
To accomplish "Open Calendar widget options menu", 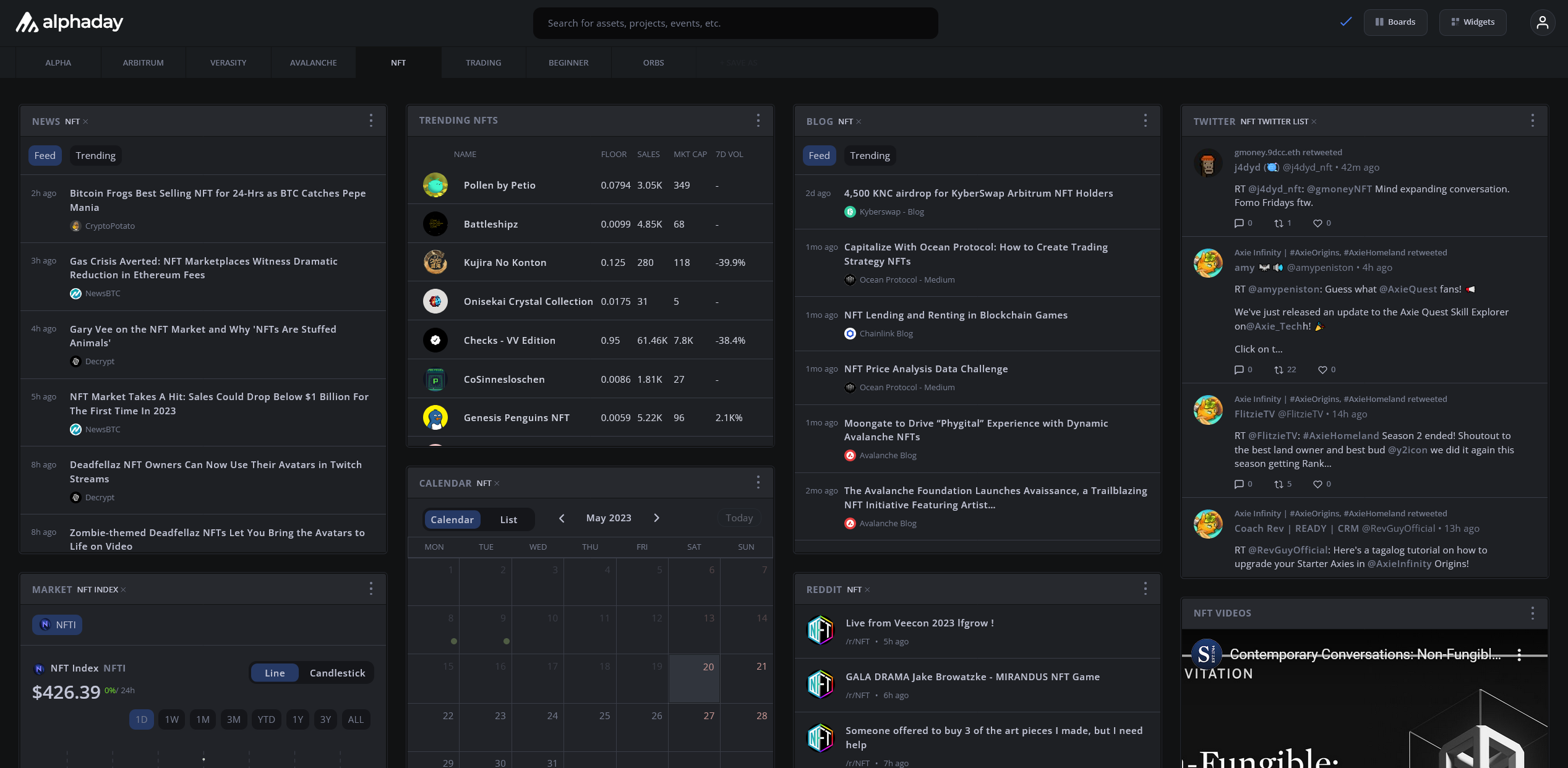I will click(758, 482).
